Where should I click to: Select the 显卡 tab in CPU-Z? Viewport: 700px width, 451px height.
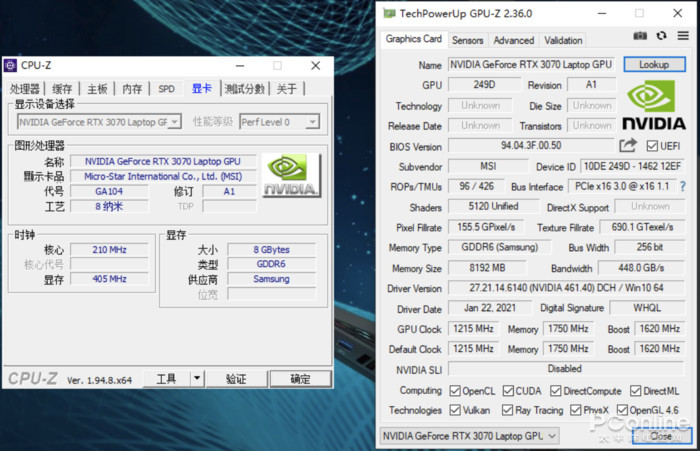[x=201, y=88]
